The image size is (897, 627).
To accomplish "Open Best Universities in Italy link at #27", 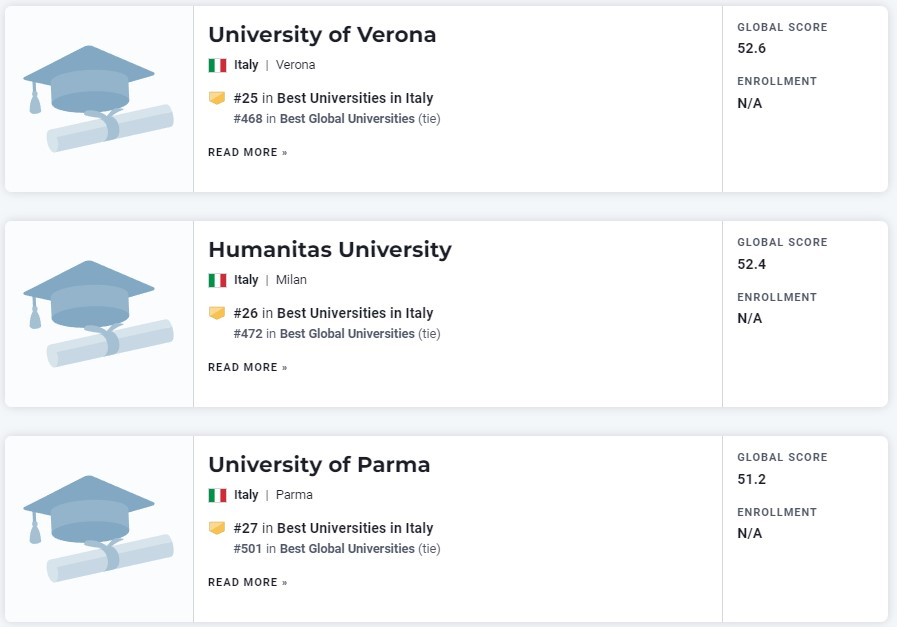I will click(x=355, y=528).
